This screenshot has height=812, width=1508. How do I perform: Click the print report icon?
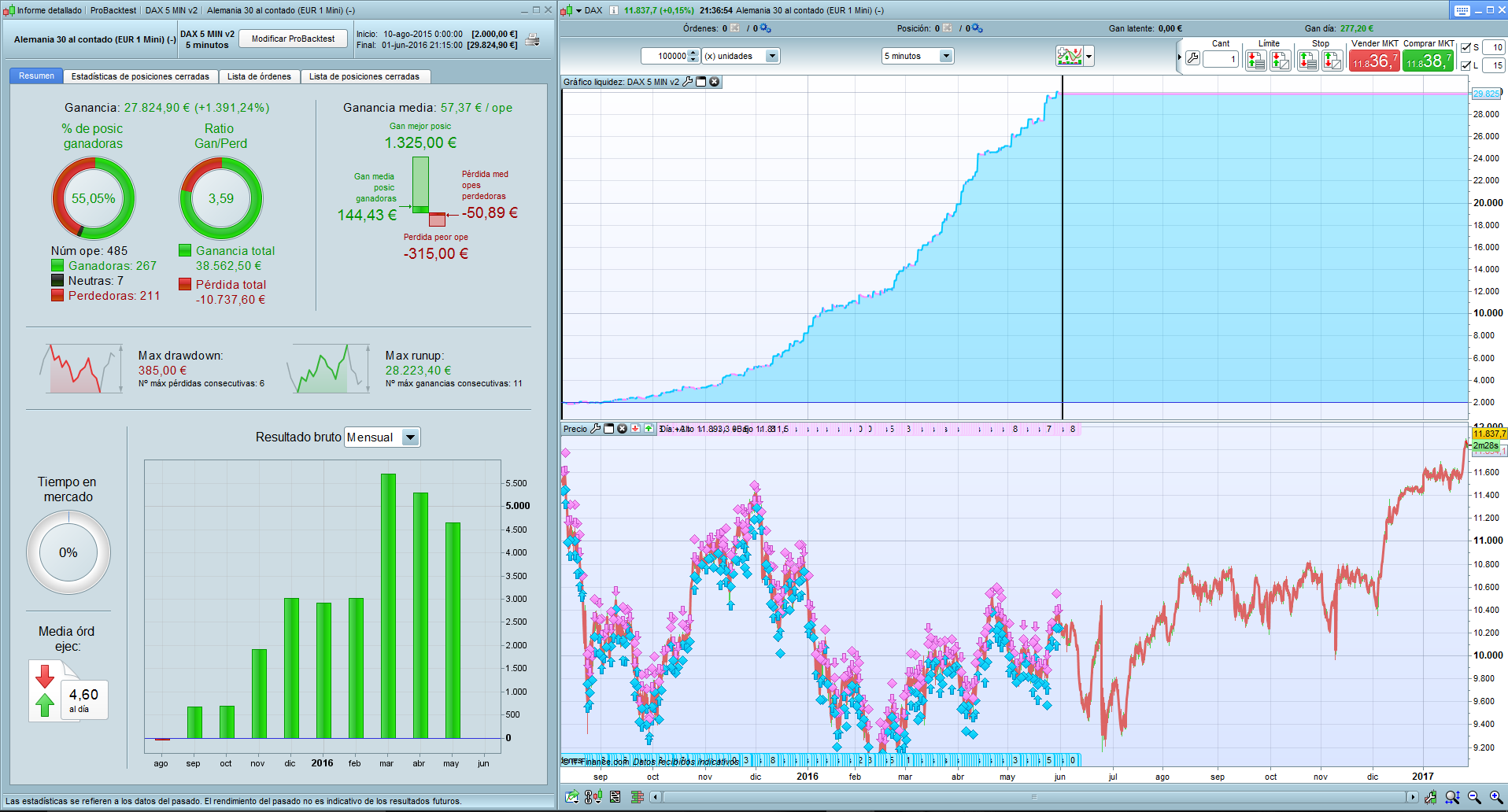533,40
